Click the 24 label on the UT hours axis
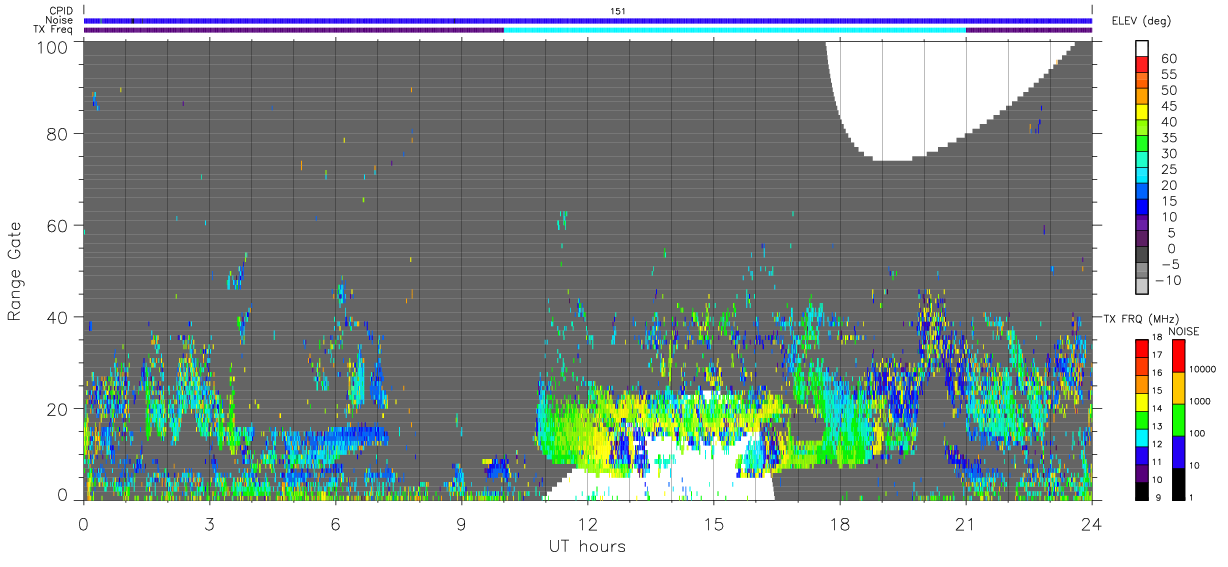Screen dimensions: 1228x567 (x=1092, y=523)
